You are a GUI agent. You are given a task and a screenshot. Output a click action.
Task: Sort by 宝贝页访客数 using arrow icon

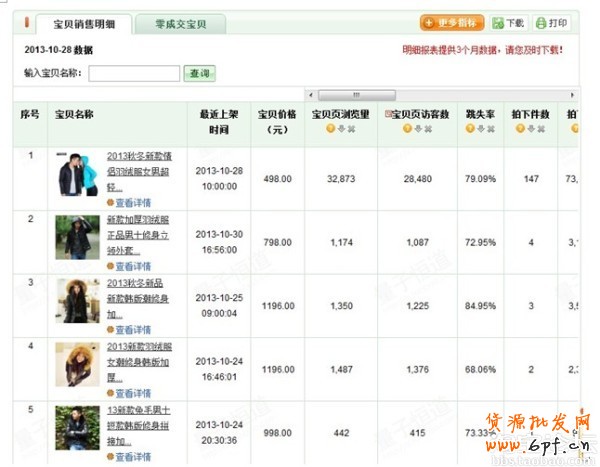pos(418,130)
